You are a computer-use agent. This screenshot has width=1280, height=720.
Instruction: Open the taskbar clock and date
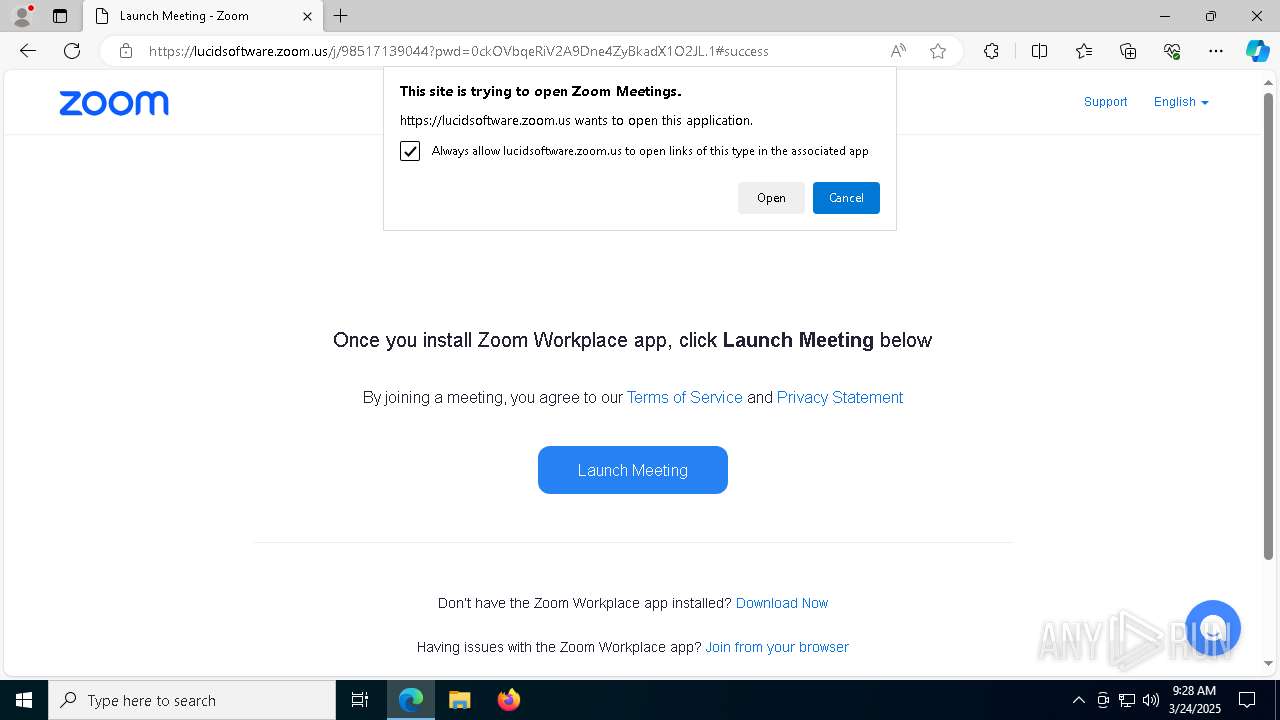(1194, 700)
